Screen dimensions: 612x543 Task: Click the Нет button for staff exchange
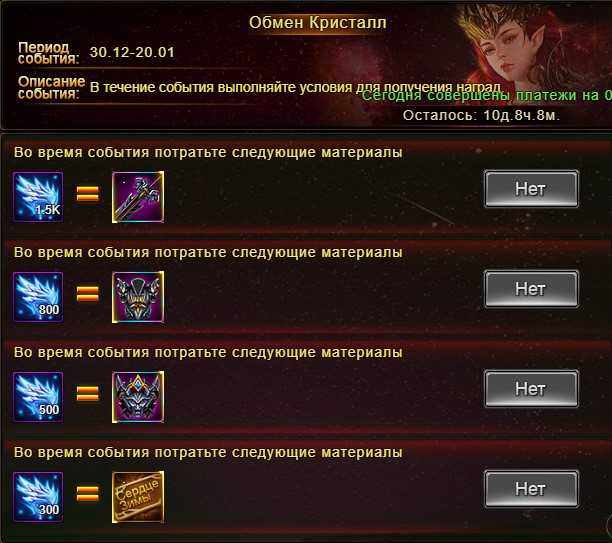tap(531, 189)
